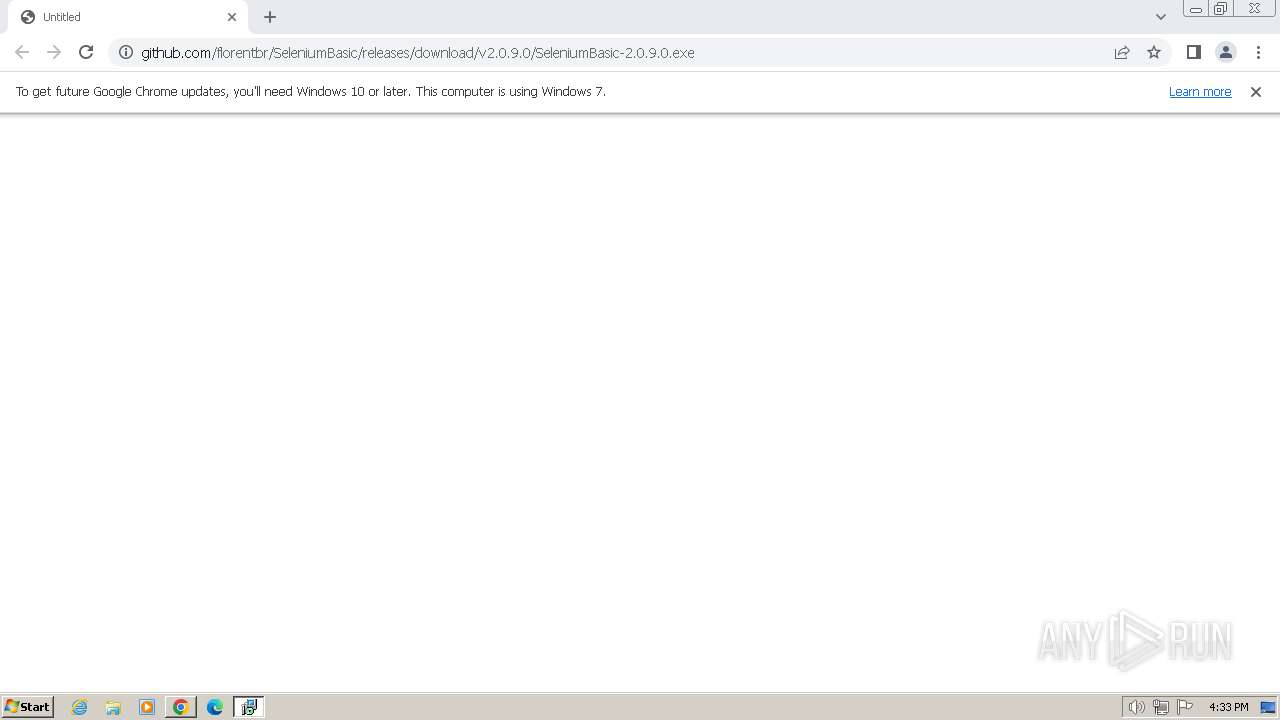This screenshot has width=1280, height=720.
Task: Click the Show desktop tray button
Action: 1268,707
